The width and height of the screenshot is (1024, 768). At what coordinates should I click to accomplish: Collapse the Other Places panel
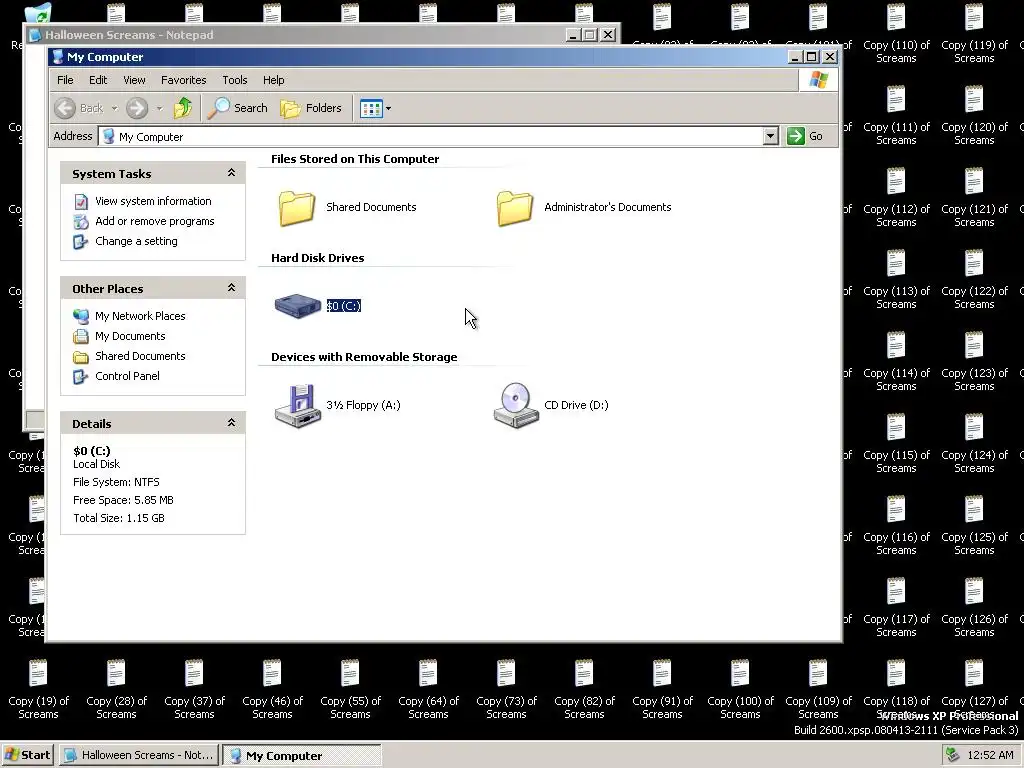click(231, 288)
